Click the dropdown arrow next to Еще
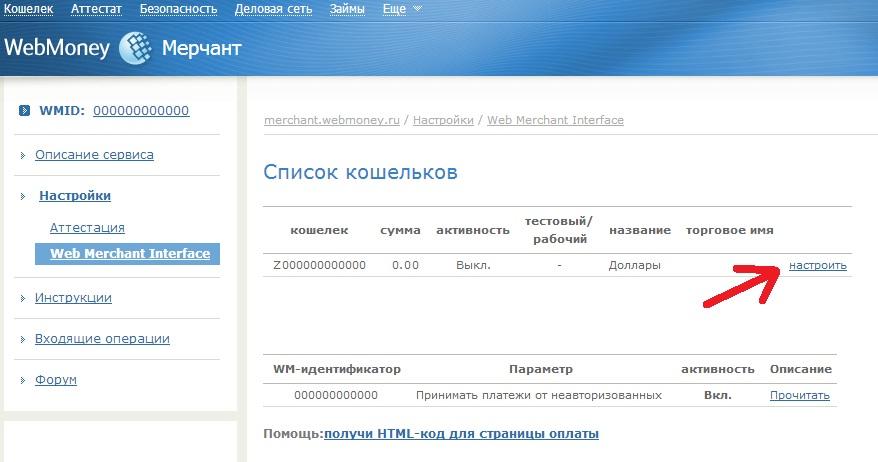Image resolution: width=878 pixels, height=462 pixels. click(417, 9)
